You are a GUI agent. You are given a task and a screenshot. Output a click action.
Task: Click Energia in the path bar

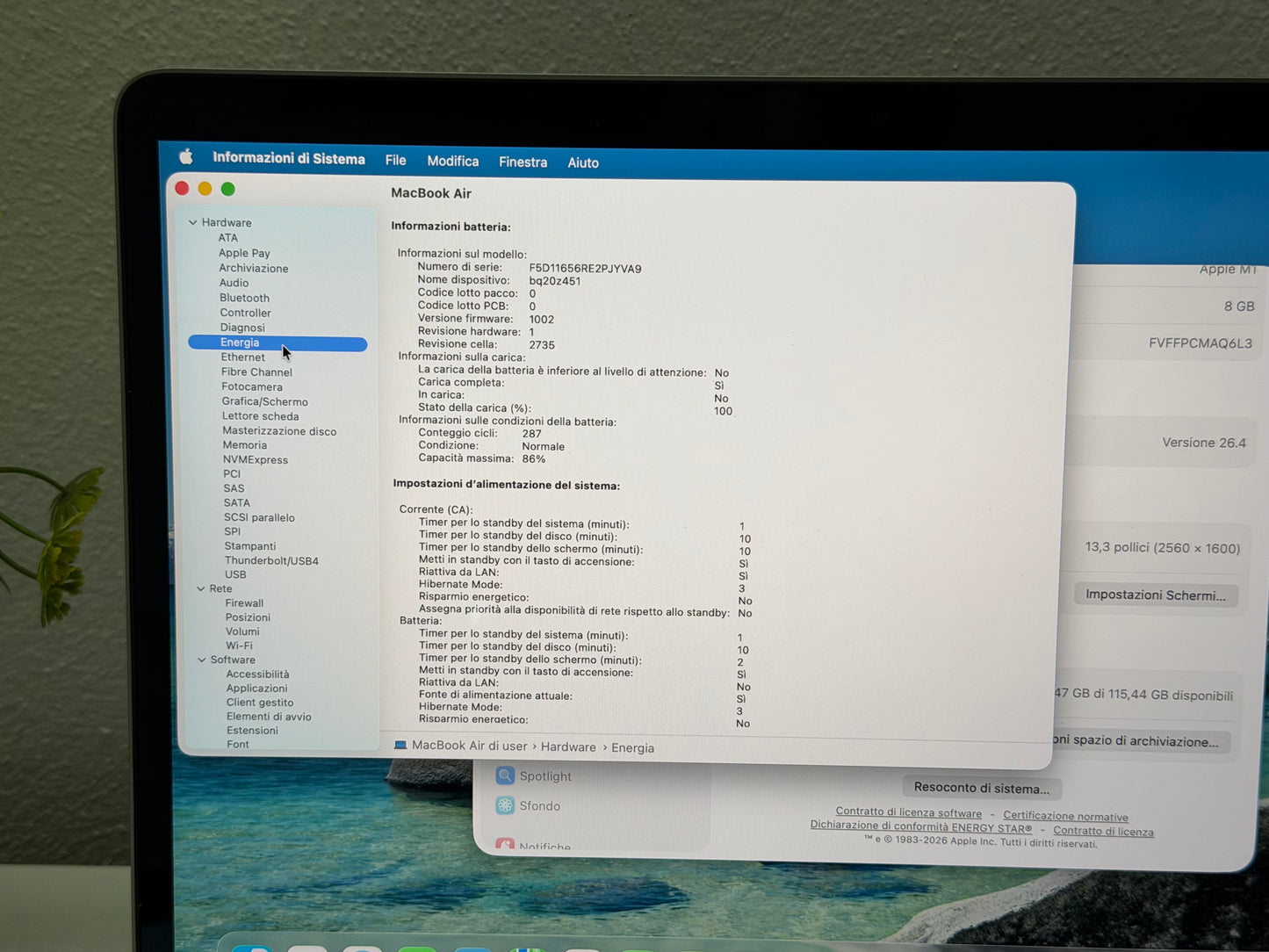click(x=632, y=748)
